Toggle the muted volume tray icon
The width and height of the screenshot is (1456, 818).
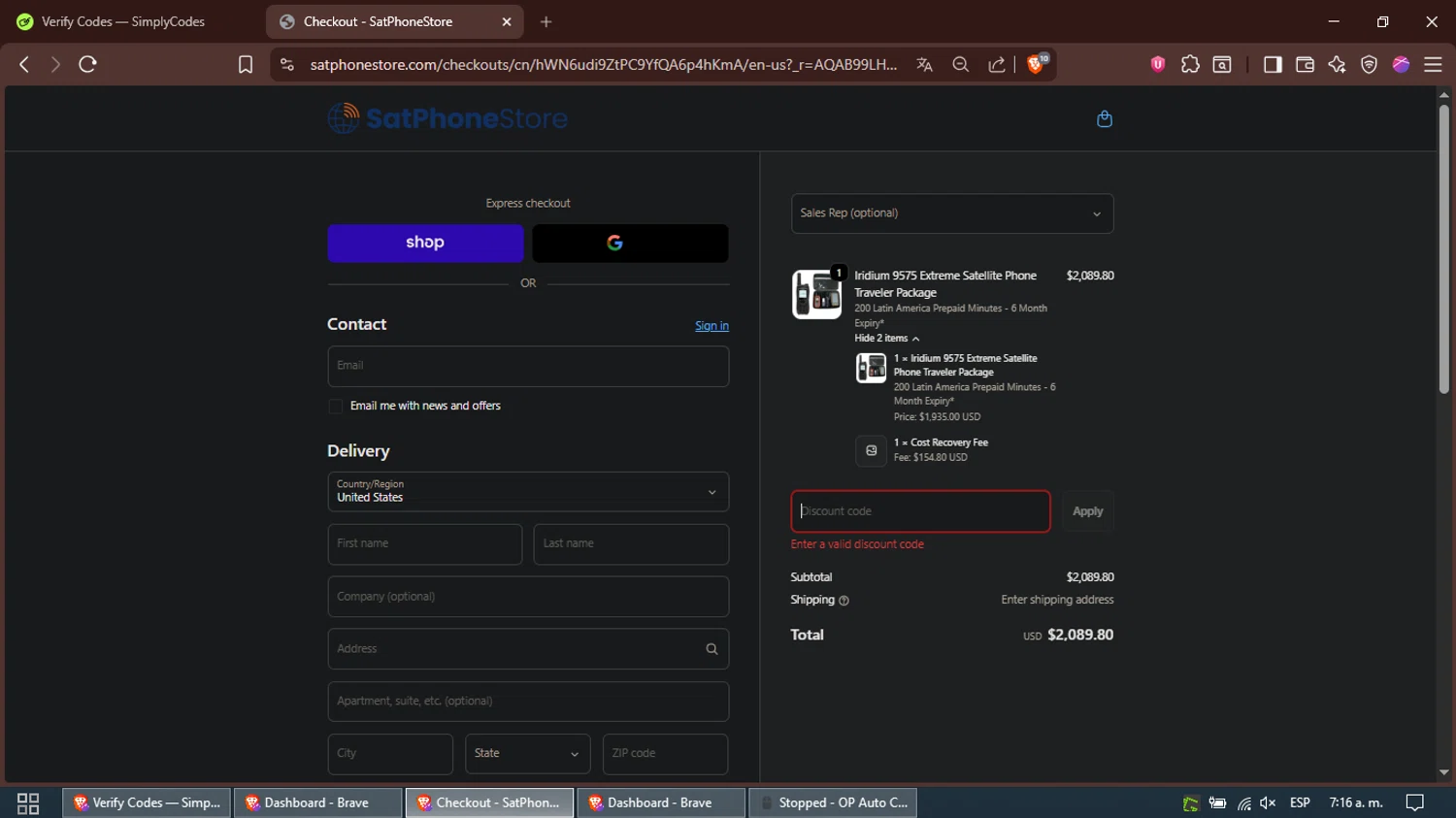pos(1268,802)
